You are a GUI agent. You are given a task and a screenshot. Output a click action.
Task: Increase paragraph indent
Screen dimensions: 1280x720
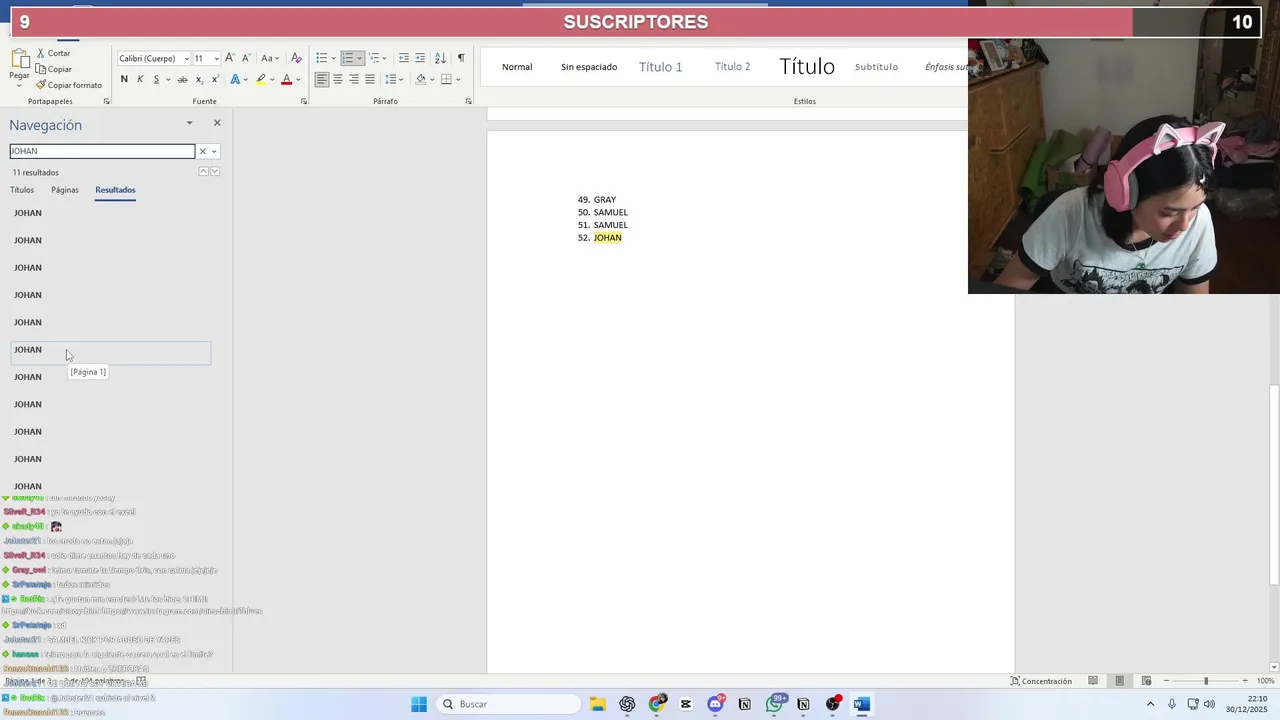[420, 58]
